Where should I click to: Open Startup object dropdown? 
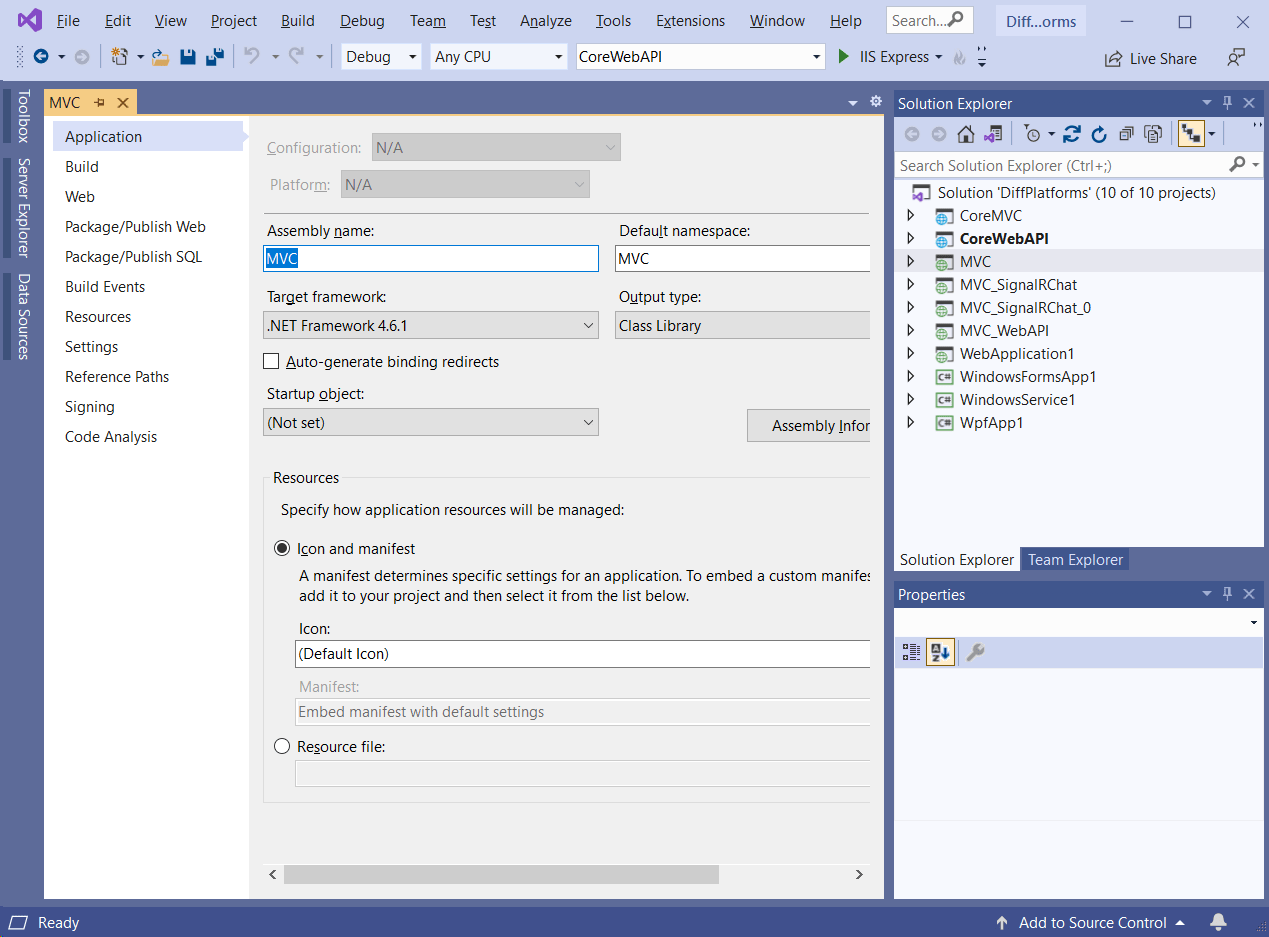pos(431,422)
